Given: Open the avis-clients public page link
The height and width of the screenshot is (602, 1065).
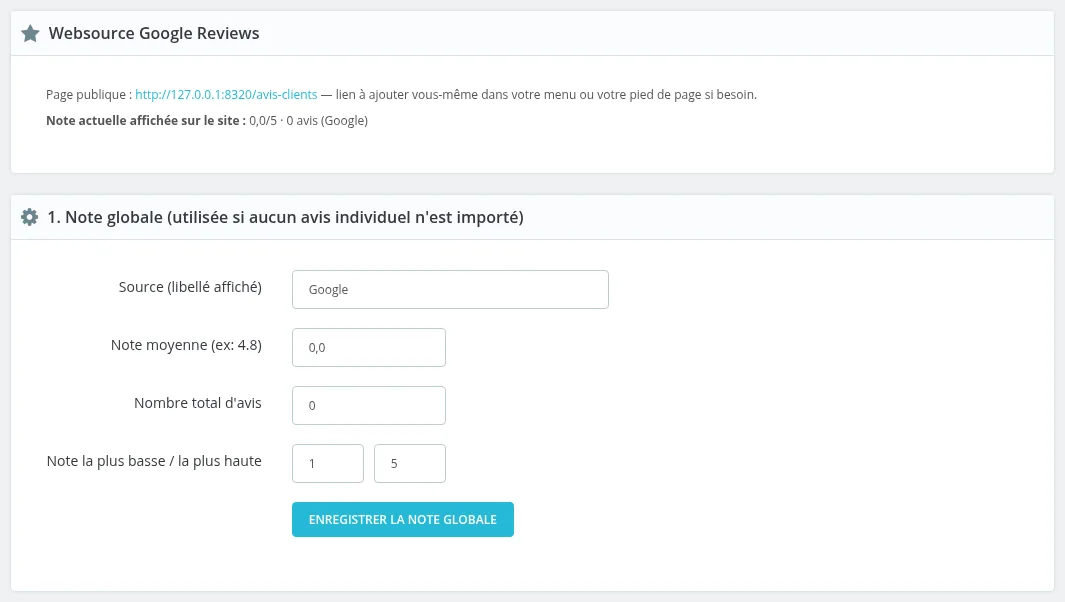Looking at the screenshot, I should pyautogui.click(x=226, y=94).
